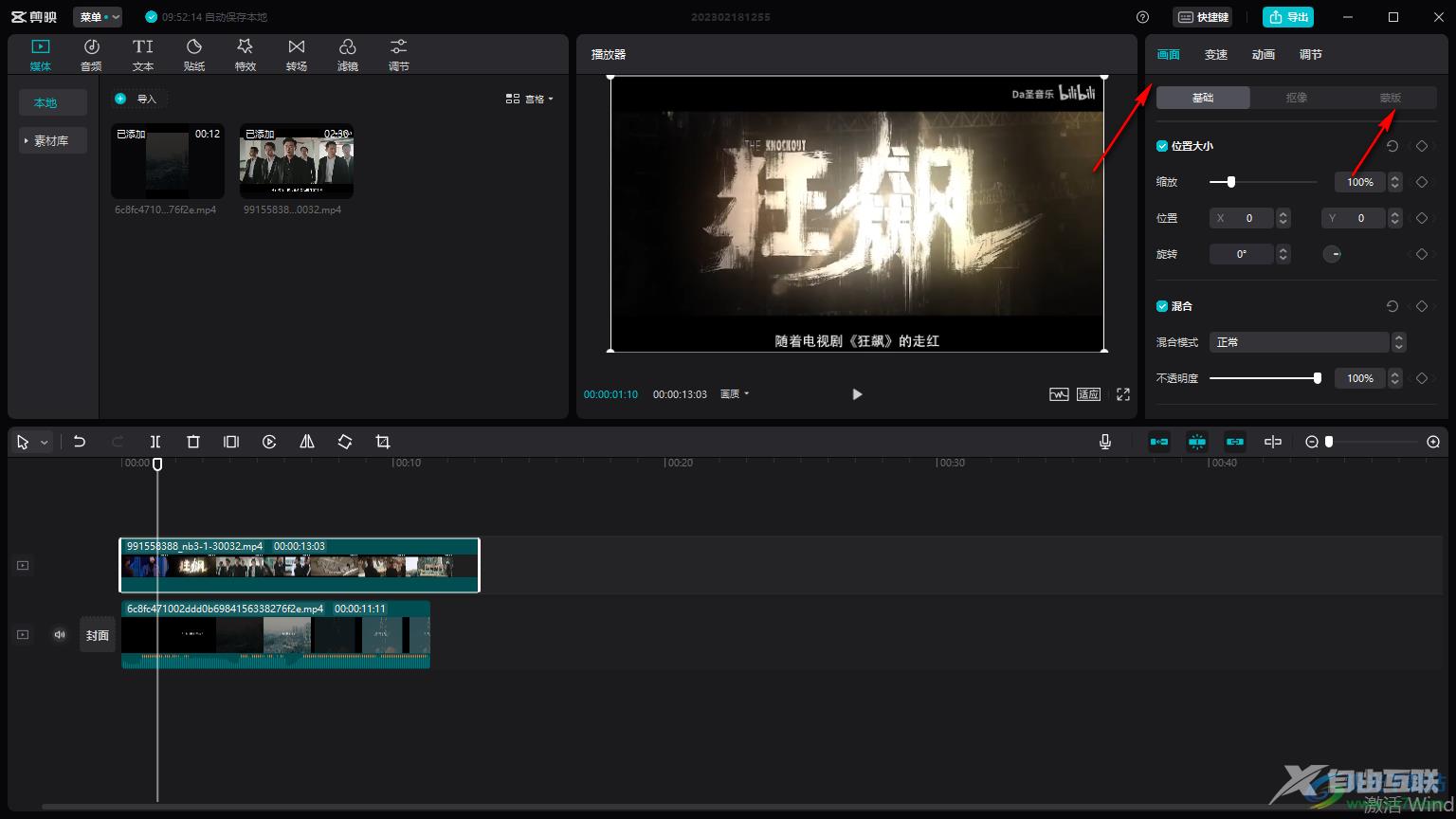Play the preview video
This screenshot has height=819, width=1456.
[857, 394]
